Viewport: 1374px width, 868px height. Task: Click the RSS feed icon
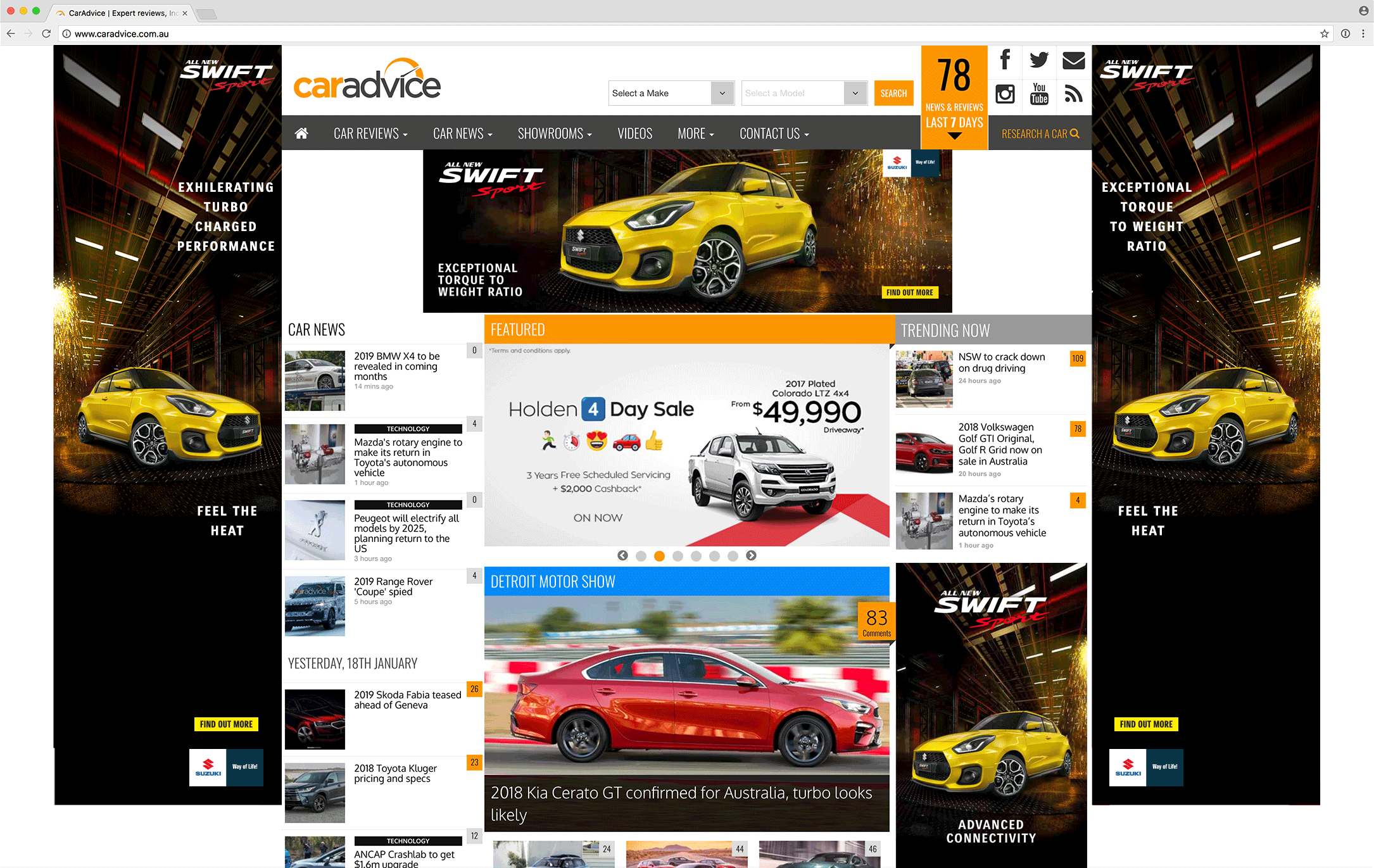click(1073, 95)
